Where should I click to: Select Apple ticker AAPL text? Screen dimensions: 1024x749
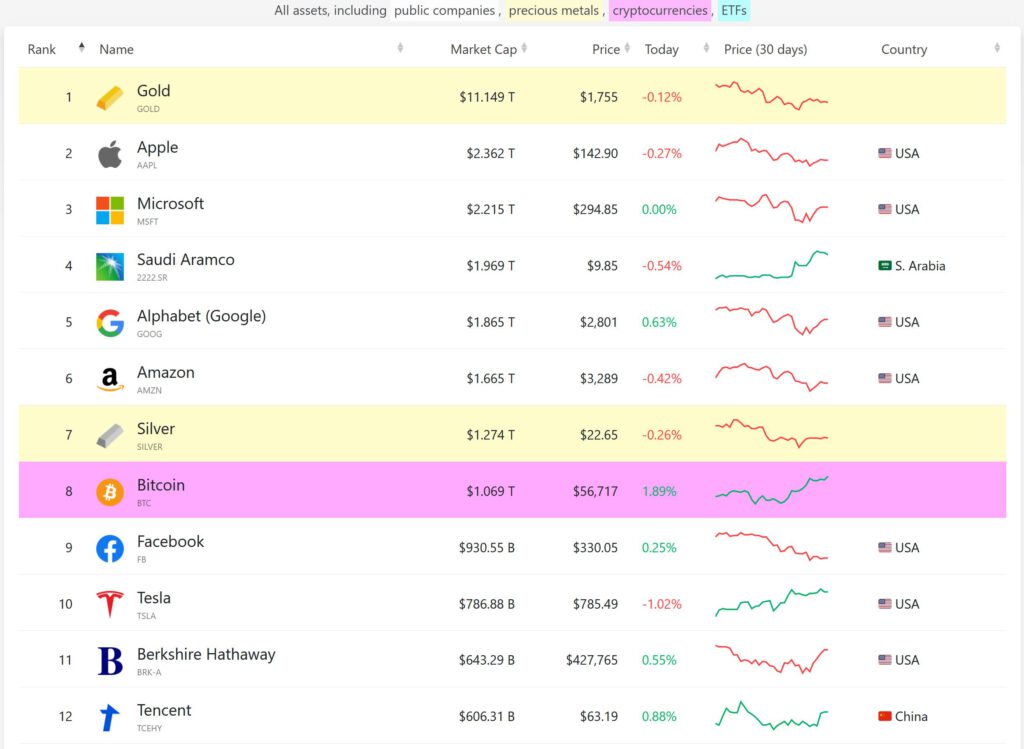click(x=147, y=165)
